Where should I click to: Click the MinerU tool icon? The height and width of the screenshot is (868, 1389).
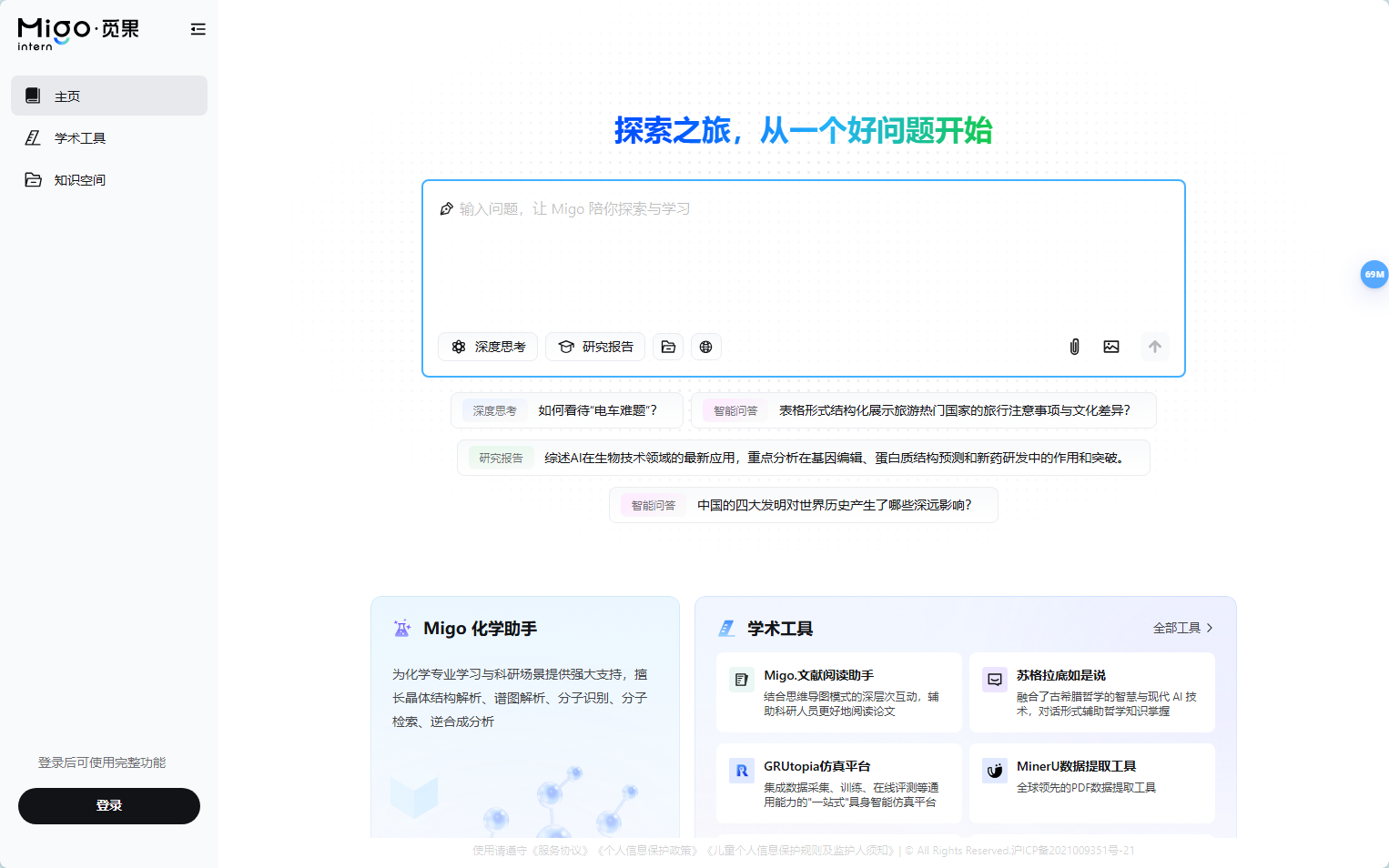(995, 771)
